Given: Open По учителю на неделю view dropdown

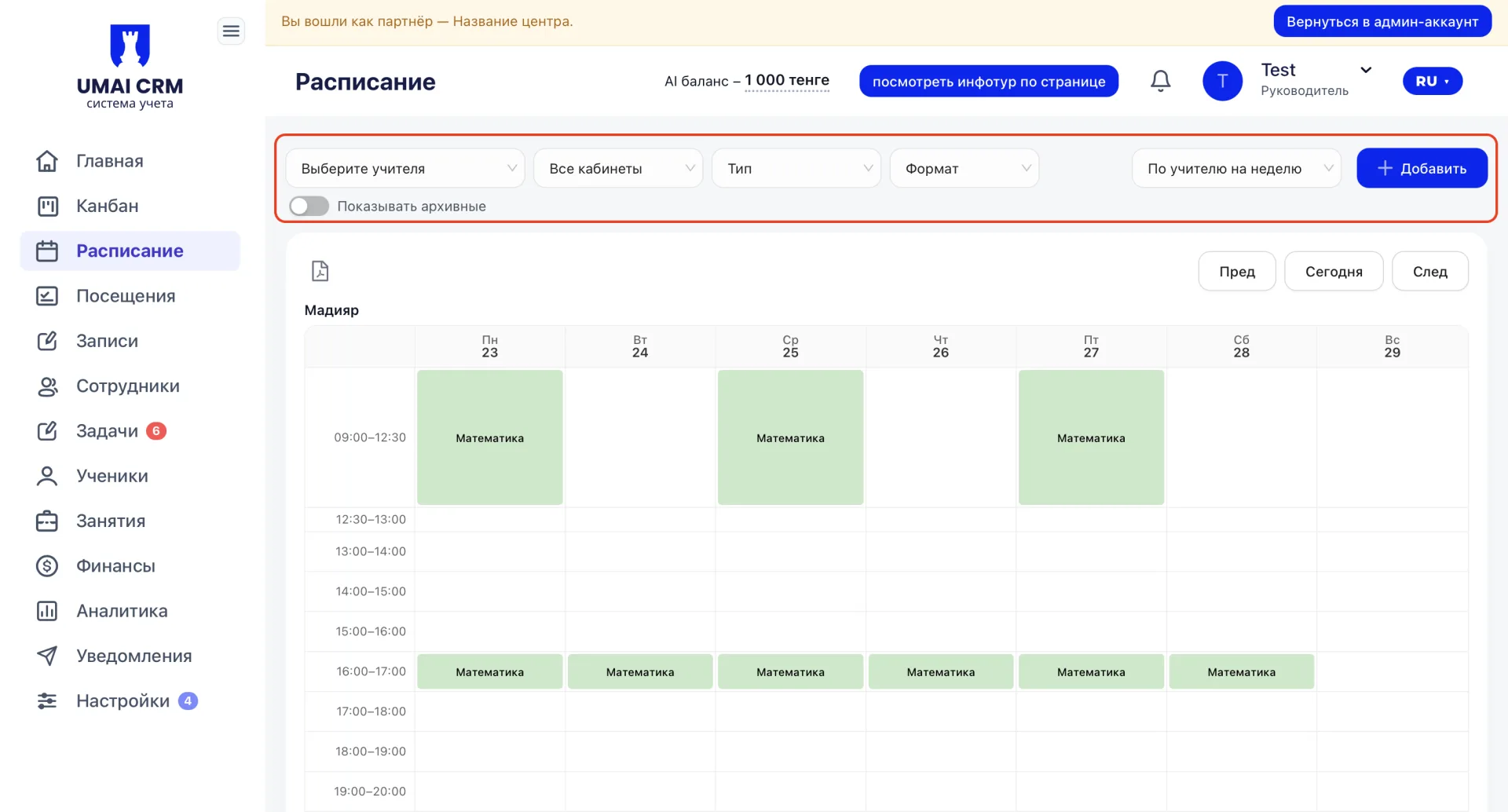Looking at the screenshot, I should click(1236, 168).
